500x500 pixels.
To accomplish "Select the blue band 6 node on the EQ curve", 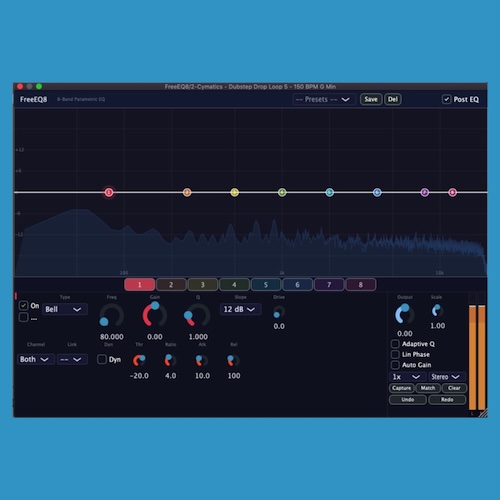I will (377, 192).
